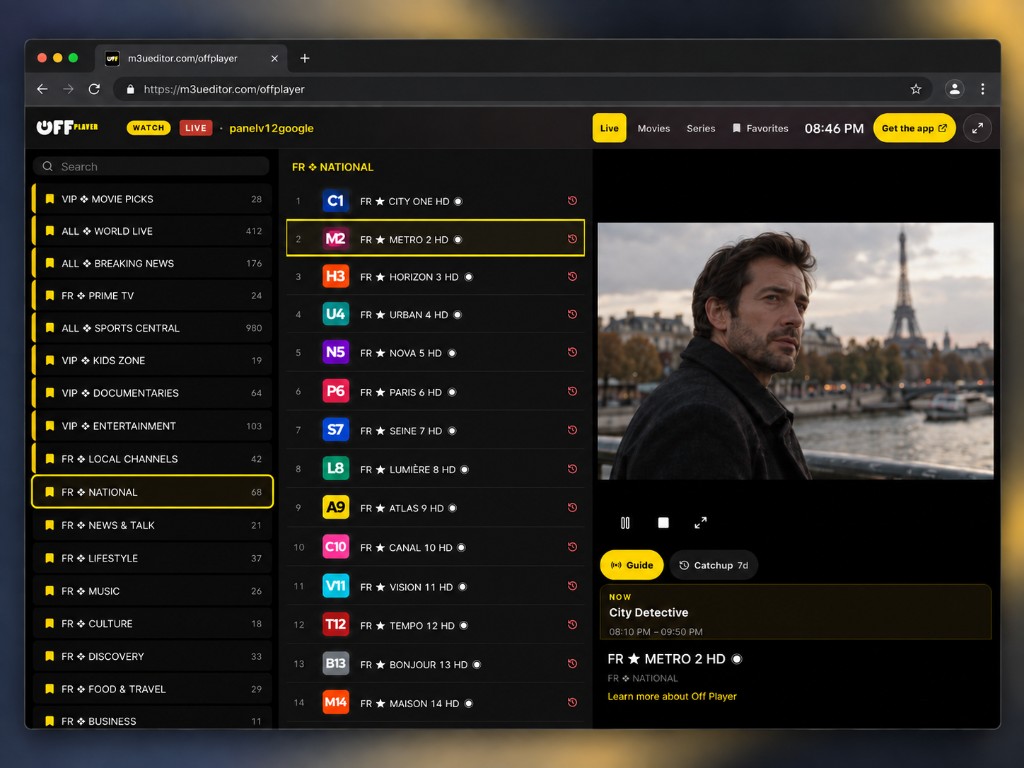Expand the video player to fullscreen
This screenshot has height=768, width=1024.
pyautogui.click(x=700, y=522)
